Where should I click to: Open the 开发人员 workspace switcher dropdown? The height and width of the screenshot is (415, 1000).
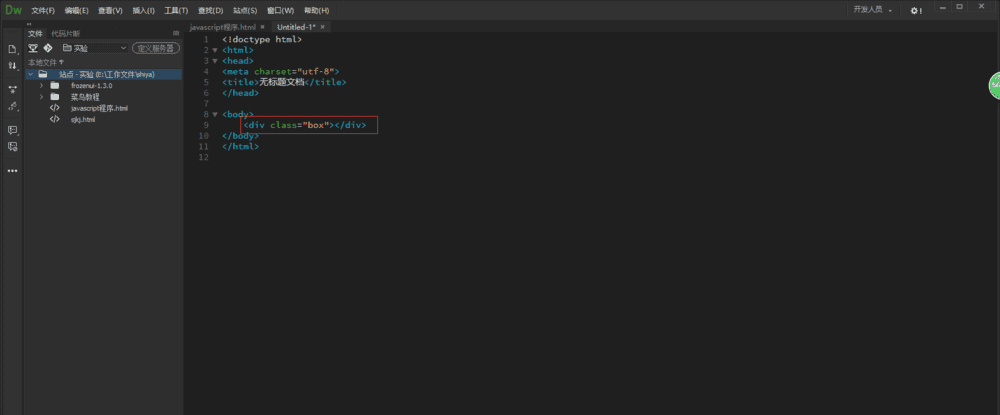click(x=872, y=10)
